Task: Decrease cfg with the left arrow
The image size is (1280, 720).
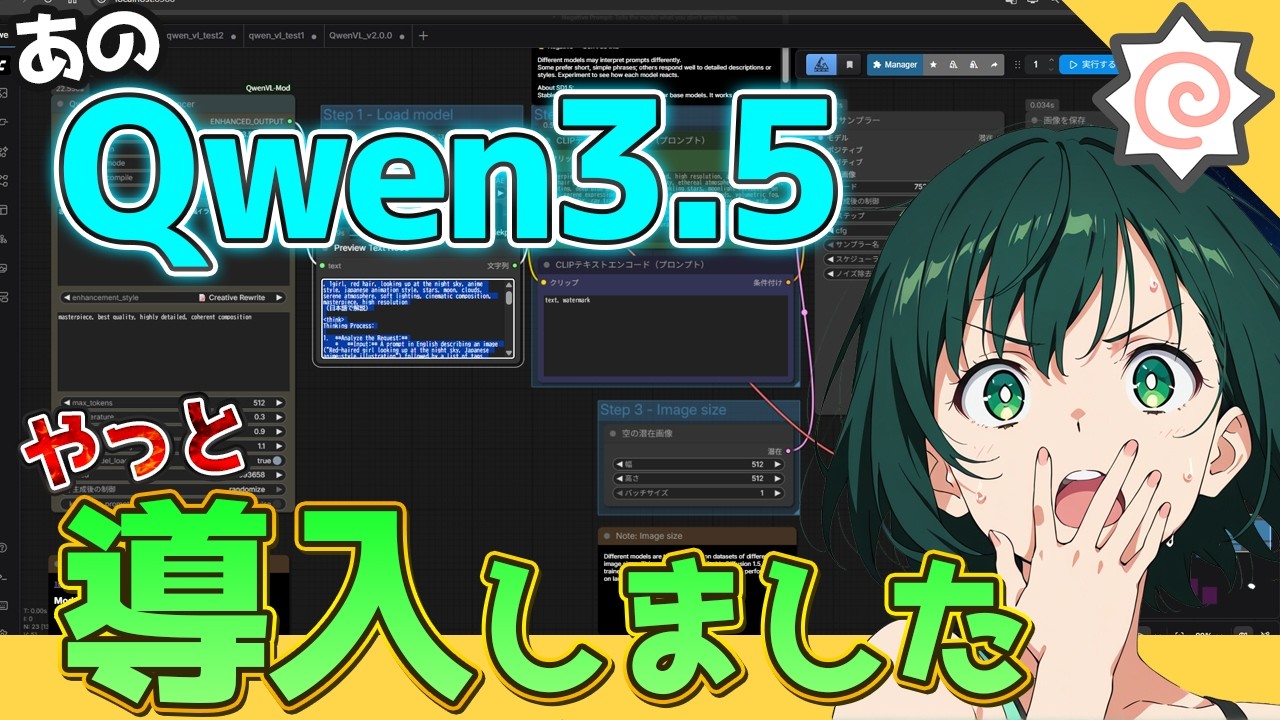Action: tap(831, 229)
